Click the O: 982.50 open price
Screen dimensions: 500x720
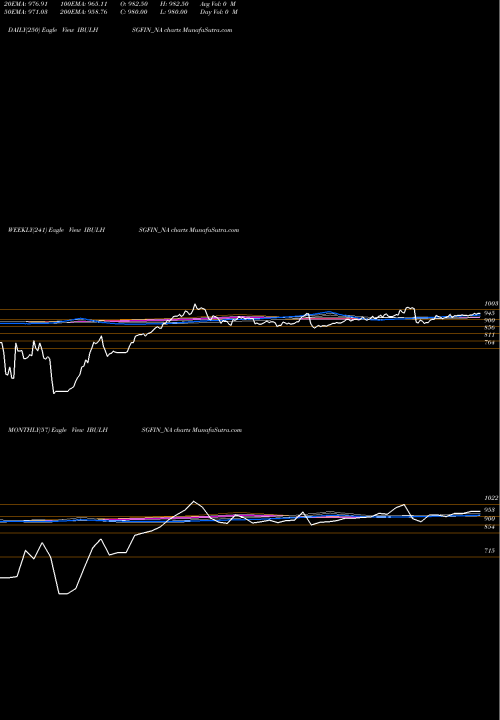[133, 4]
